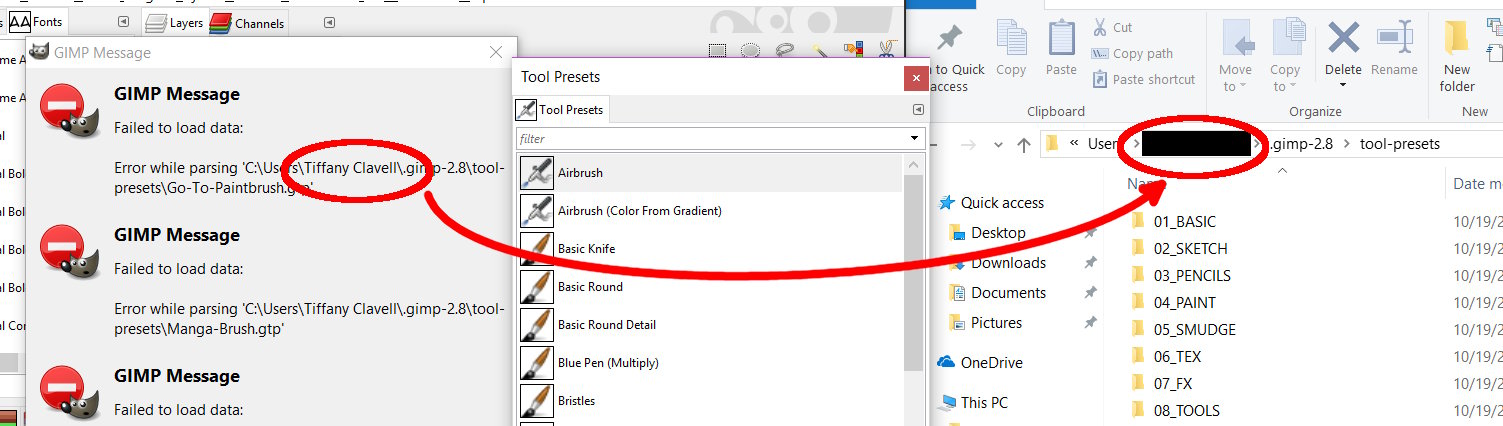This screenshot has width=1503, height=426.
Task: Choose the Basic Round Detail preset
Action: click(x=710, y=325)
